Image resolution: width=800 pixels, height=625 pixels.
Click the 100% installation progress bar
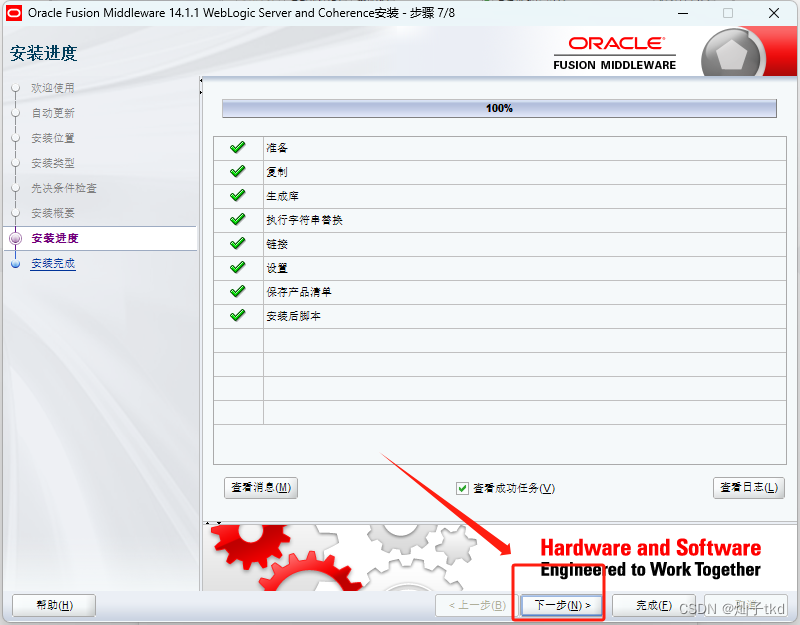click(x=499, y=108)
